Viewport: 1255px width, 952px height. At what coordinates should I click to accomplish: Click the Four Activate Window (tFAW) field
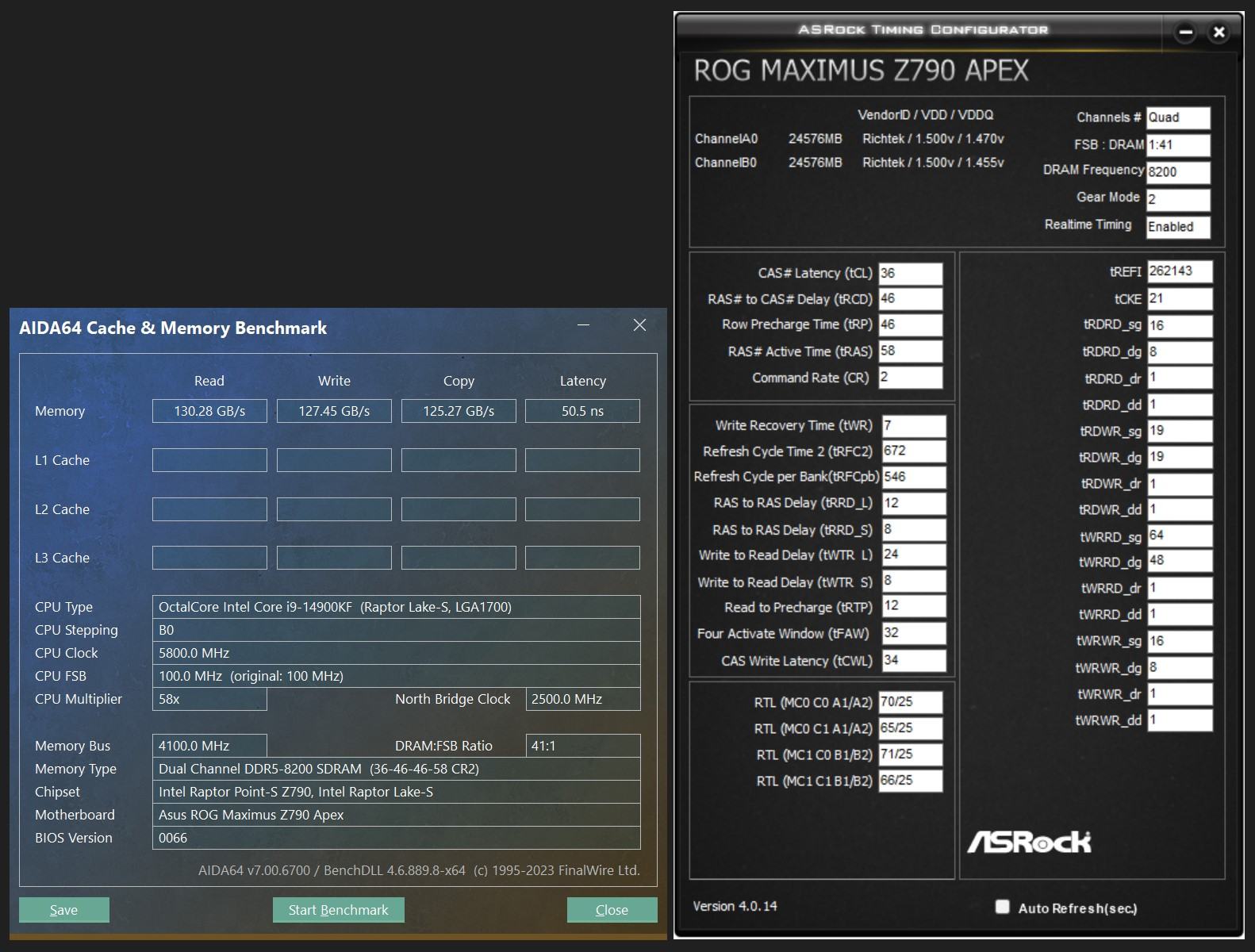tap(914, 634)
